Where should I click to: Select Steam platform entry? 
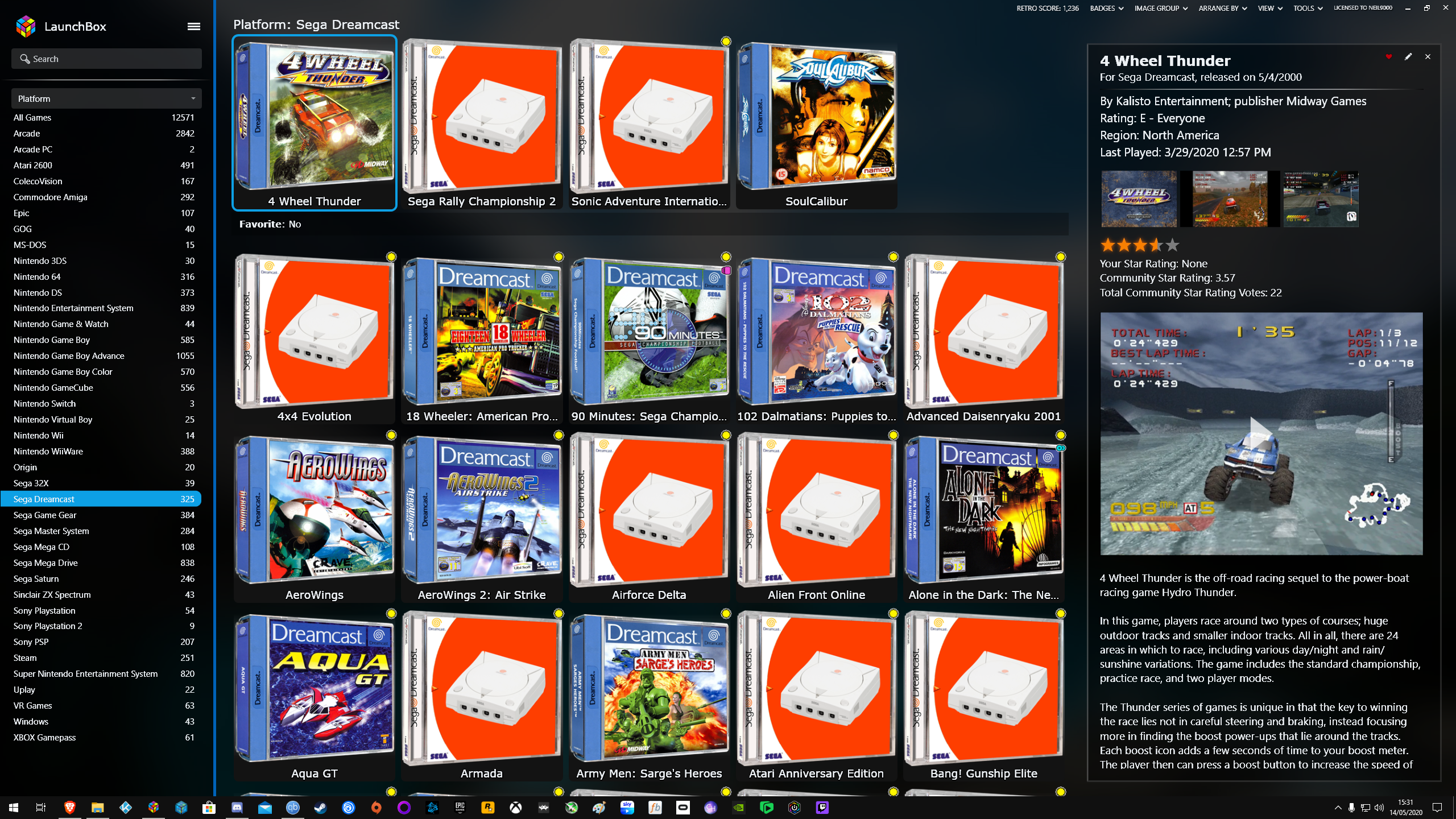click(101, 657)
